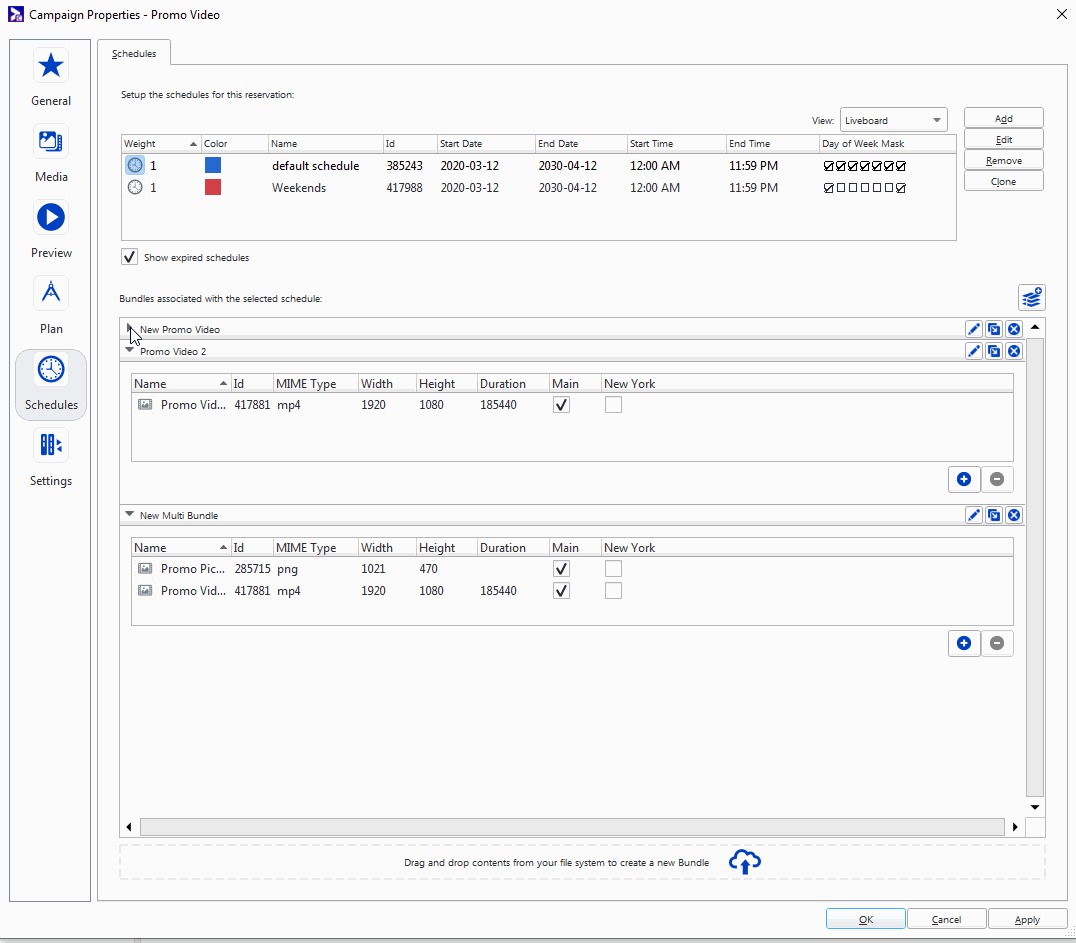The height and width of the screenshot is (943, 1076).
Task: Open the View Liveboard dropdown
Action: 893,120
